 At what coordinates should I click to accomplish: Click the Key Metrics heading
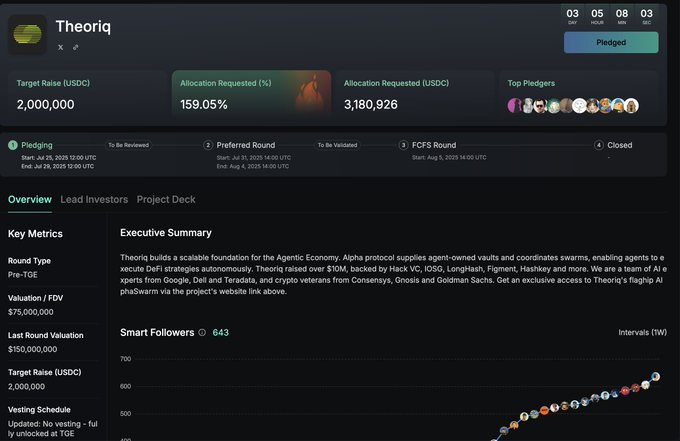[x=35, y=234]
